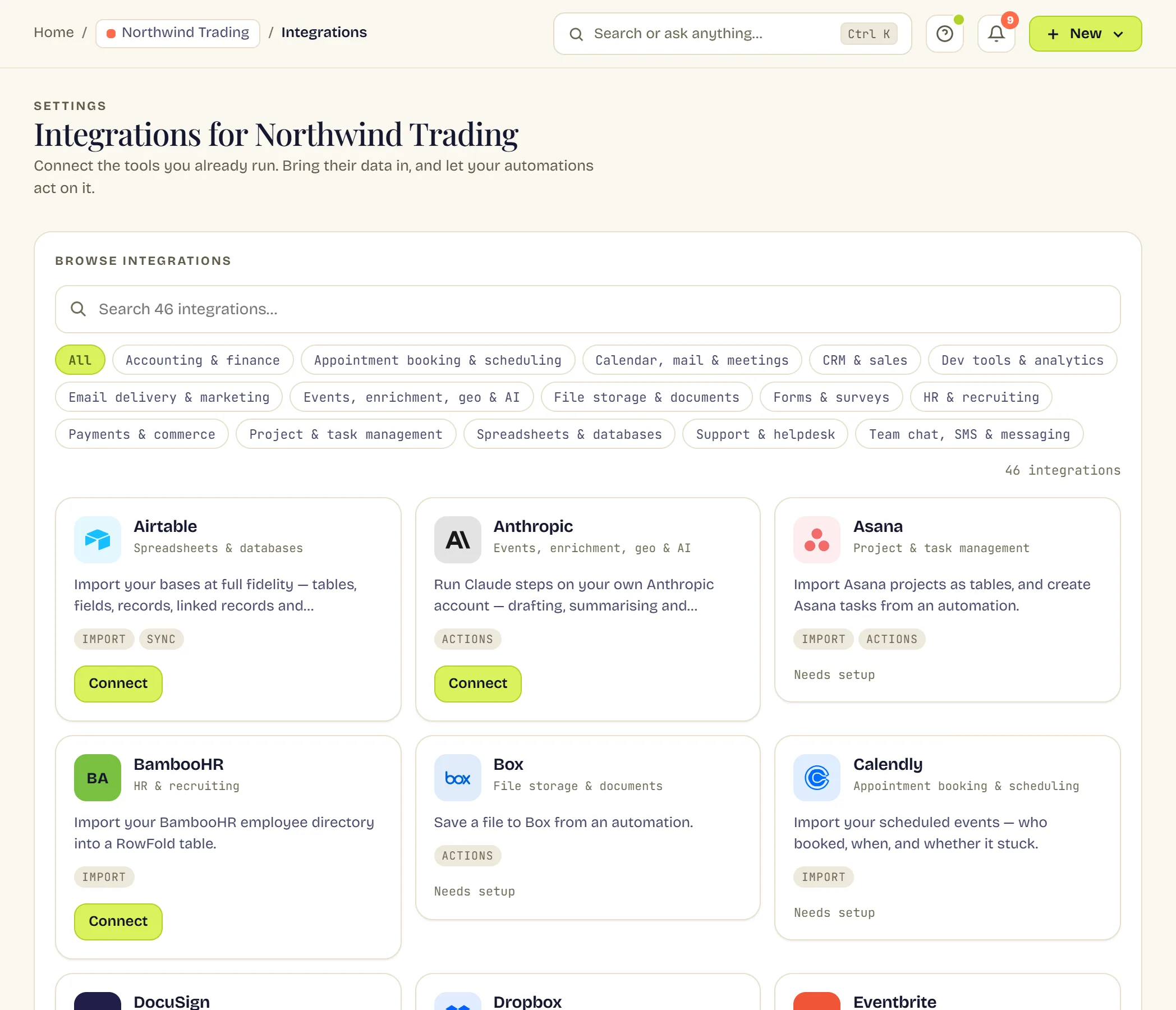Click the IMPORT tag on Calendly card
Image resolution: width=1176 pixels, height=1010 pixels.
(x=824, y=877)
